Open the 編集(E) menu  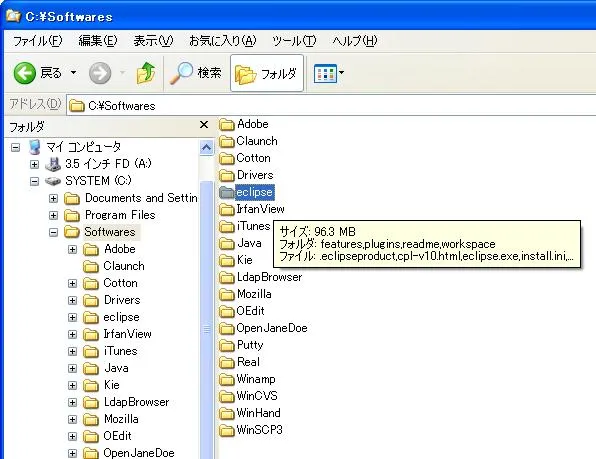98,41
